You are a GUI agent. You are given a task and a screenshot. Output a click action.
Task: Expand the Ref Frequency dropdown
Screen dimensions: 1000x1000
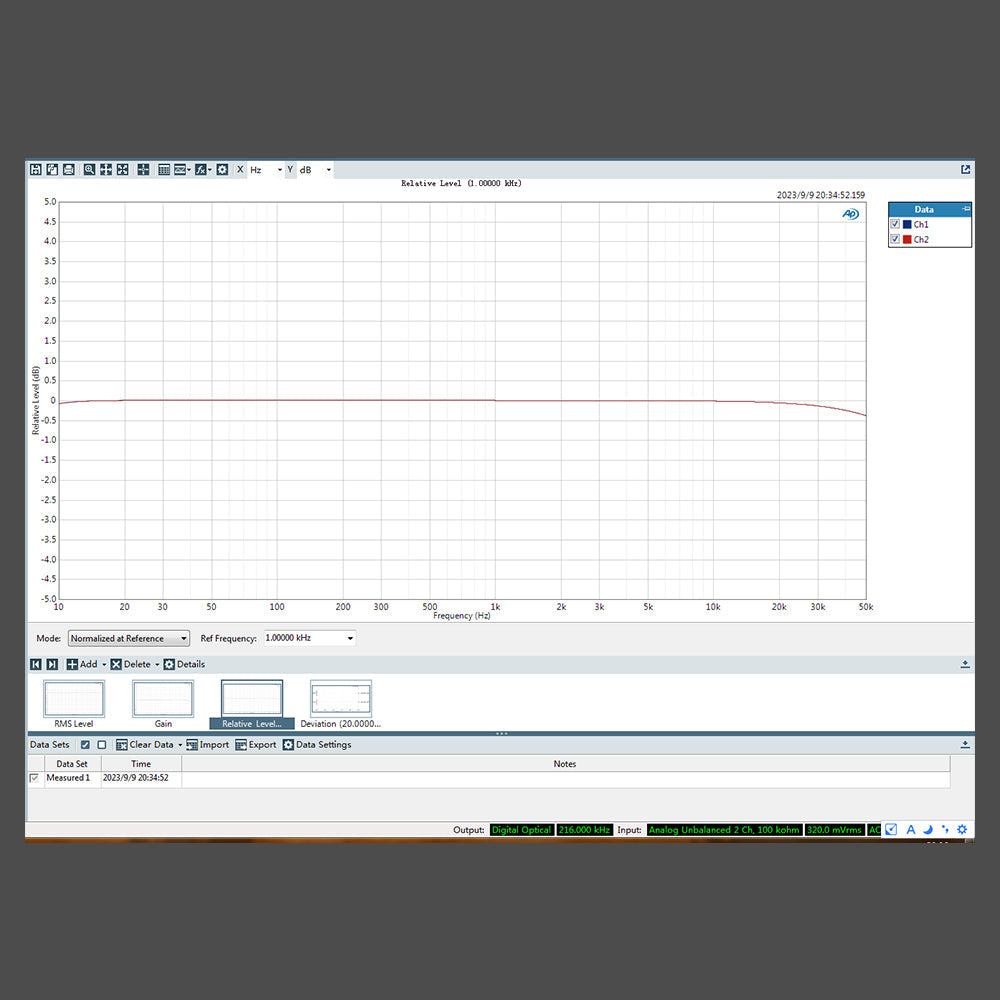[349, 638]
